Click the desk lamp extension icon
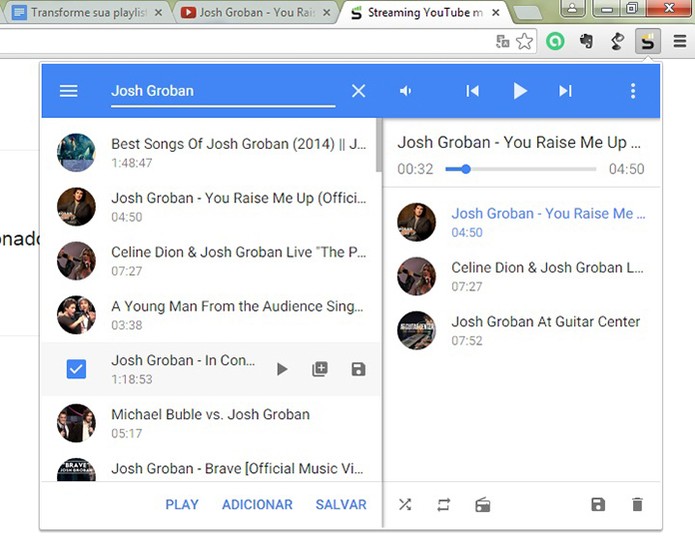 coord(617,42)
